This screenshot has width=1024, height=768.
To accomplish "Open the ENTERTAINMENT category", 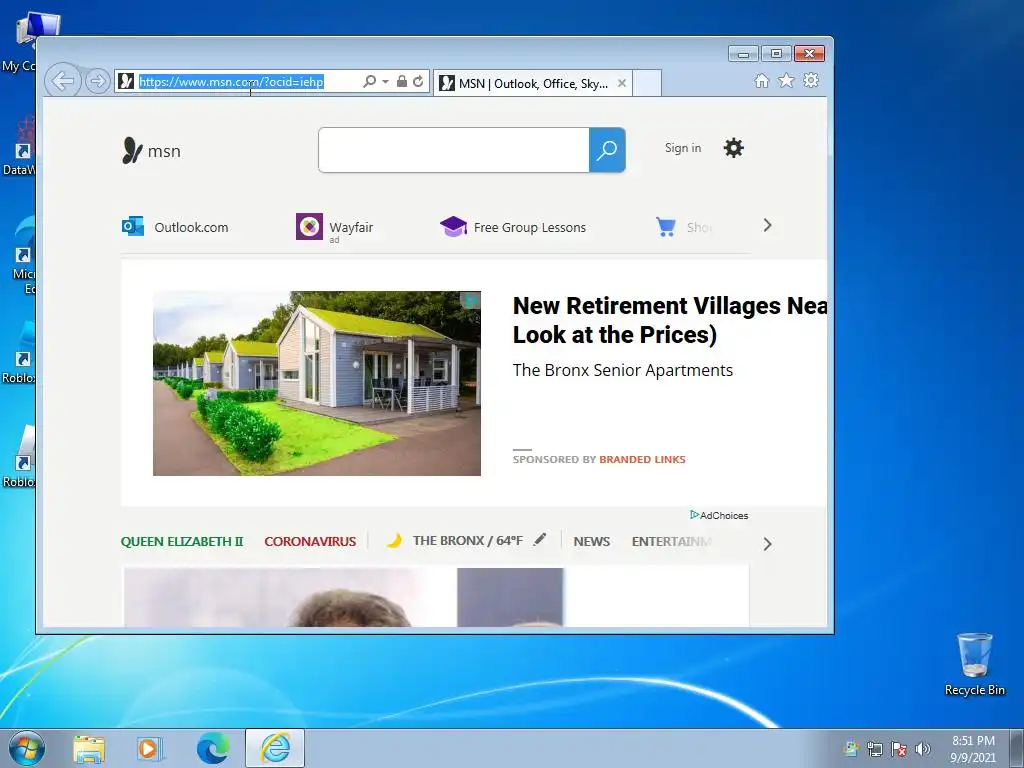I will tap(672, 541).
